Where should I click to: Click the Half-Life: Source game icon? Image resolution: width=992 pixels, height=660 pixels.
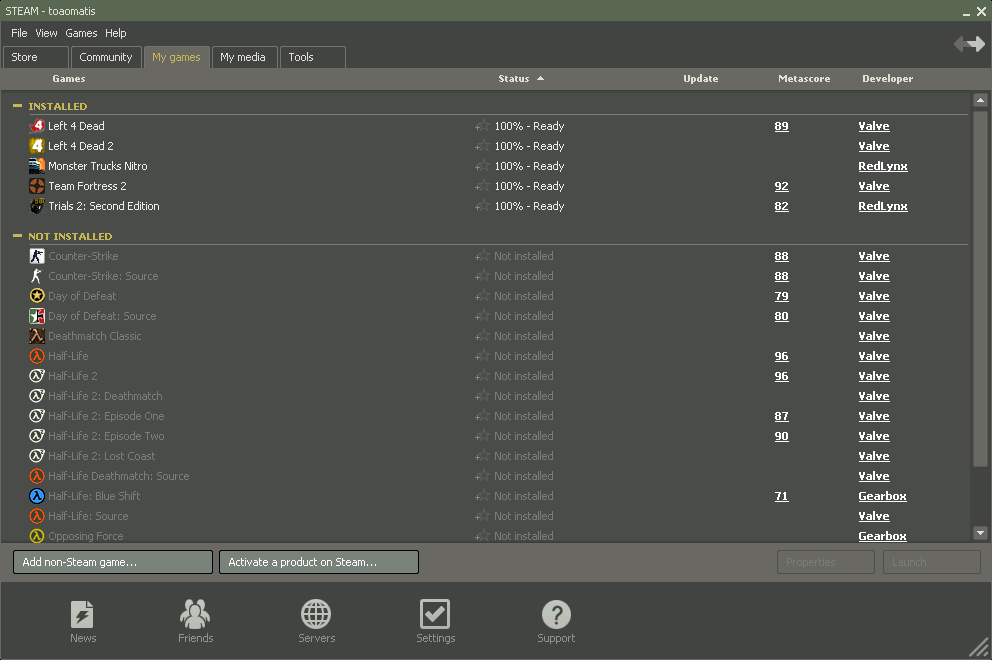tap(37, 516)
